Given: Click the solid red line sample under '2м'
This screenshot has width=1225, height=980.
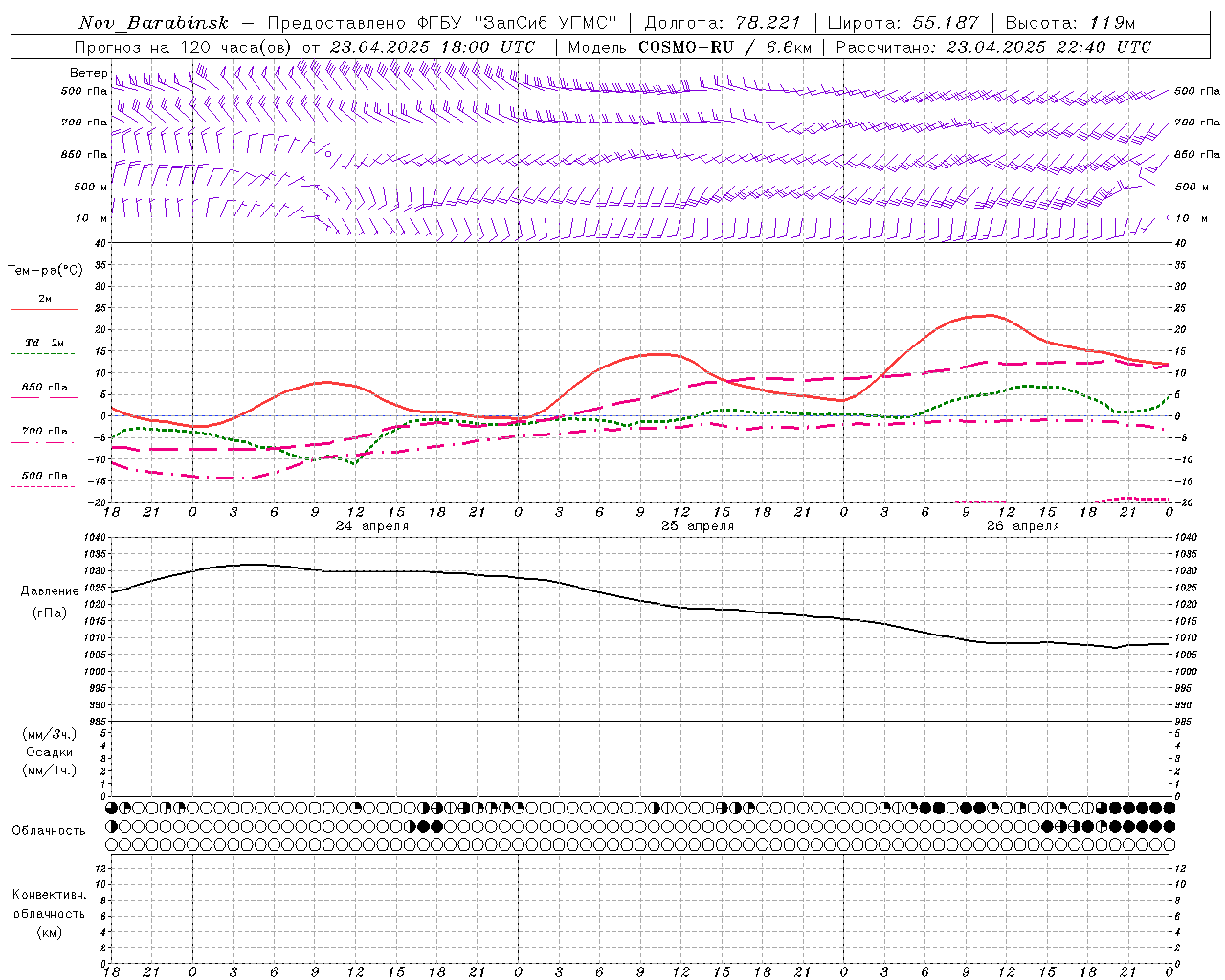Looking at the screenshot, I should point(44,310).
